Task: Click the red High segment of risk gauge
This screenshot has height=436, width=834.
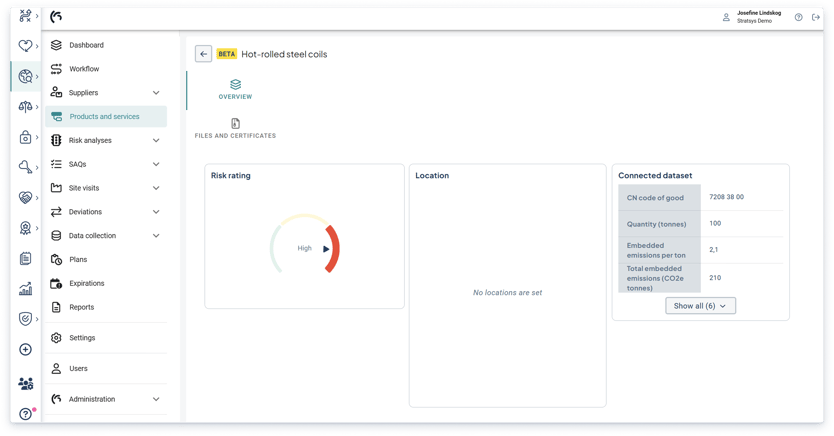Action: (334, 248)
